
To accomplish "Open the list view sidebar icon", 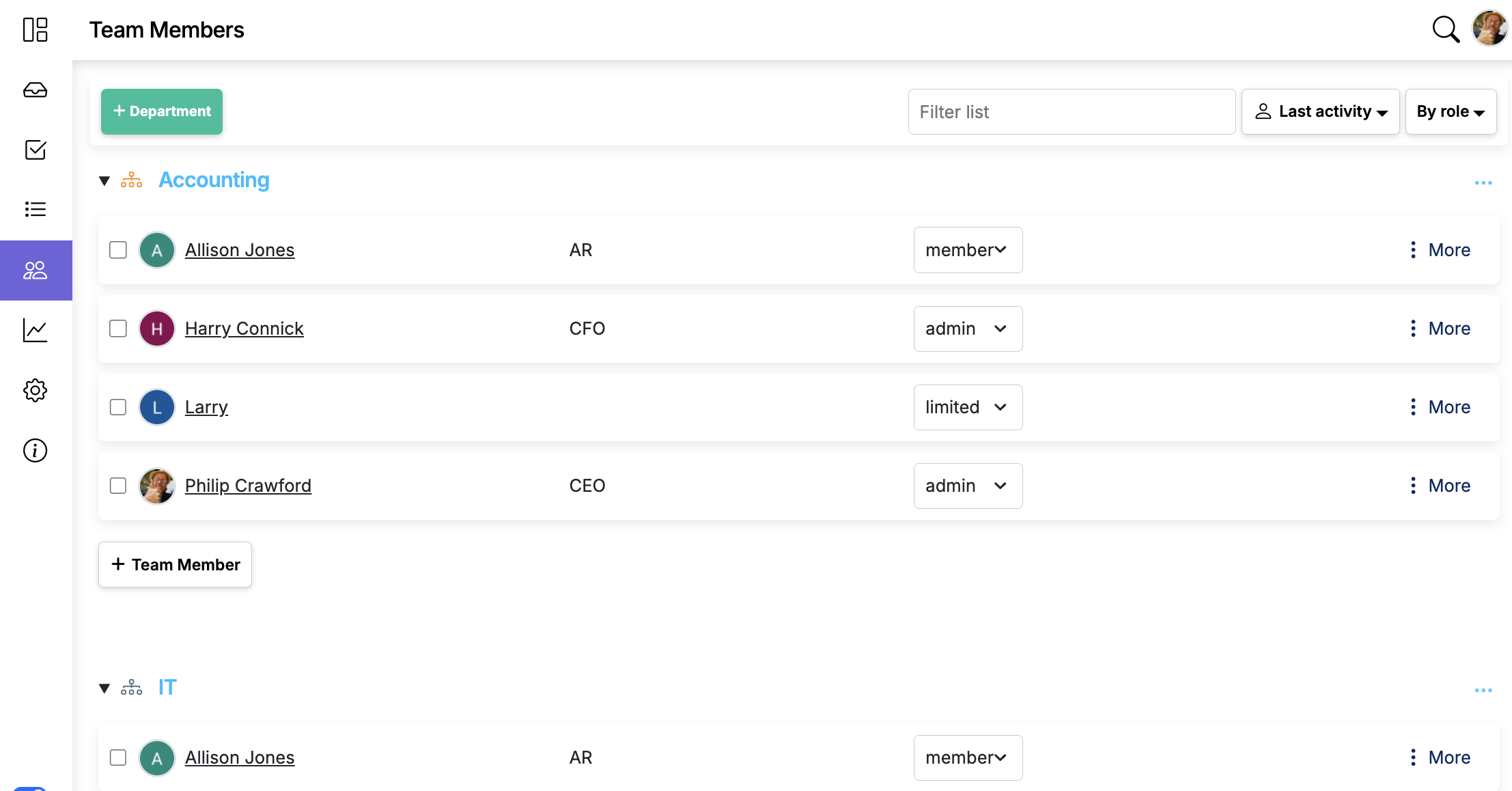I will [35, 209].
